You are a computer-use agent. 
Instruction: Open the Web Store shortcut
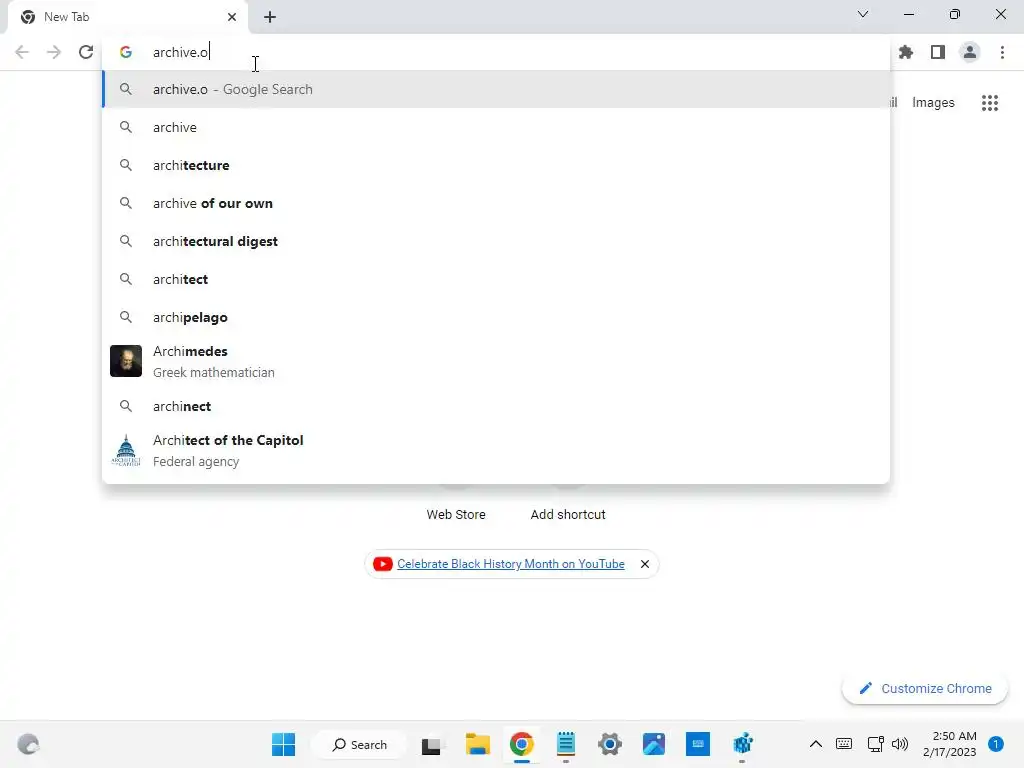tap(456, 514)
